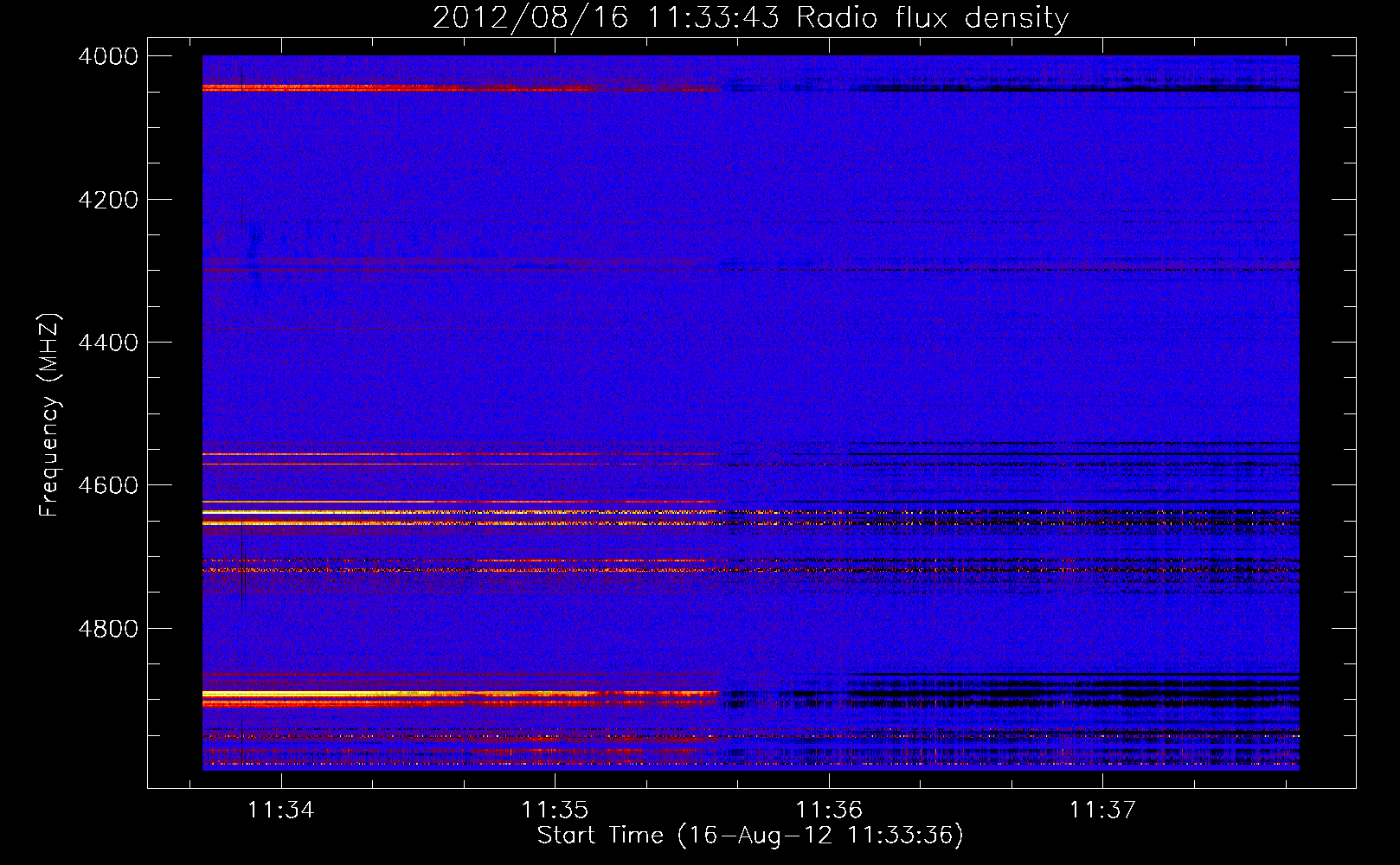Select the 4600 frequency axis label

[108, 485]
